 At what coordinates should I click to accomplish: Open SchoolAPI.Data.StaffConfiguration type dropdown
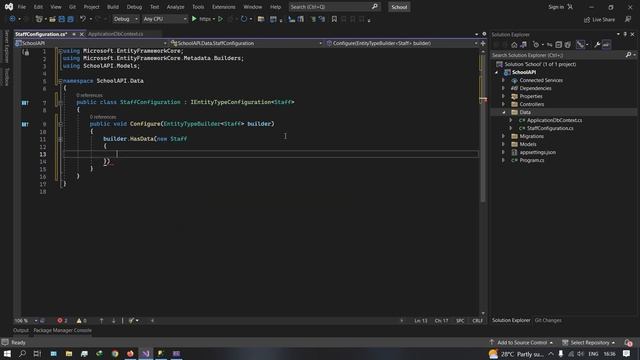247,43
